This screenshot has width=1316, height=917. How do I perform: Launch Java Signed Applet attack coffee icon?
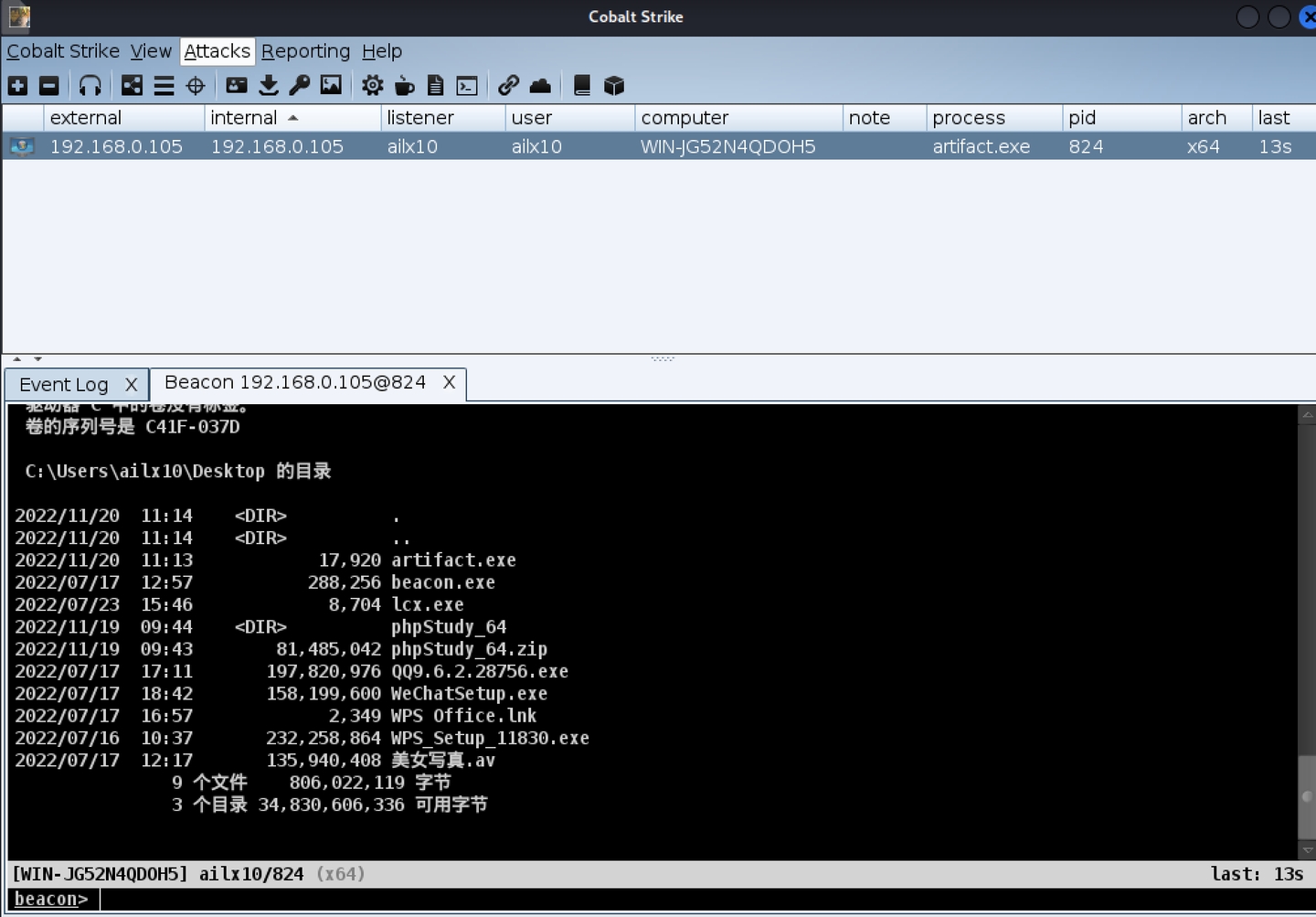[404, 85]
